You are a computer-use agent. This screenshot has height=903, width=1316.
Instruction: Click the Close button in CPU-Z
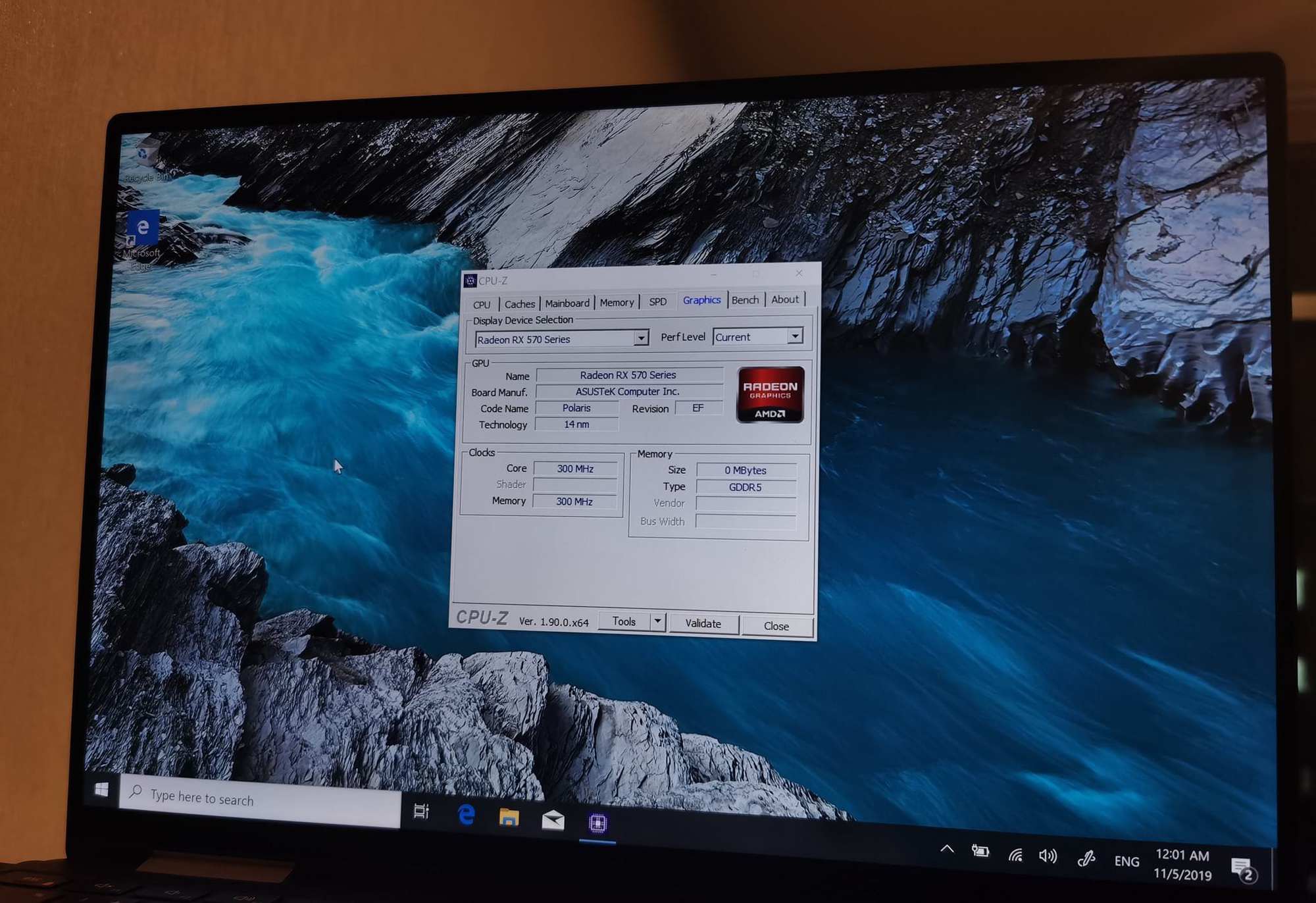point(776,626)
